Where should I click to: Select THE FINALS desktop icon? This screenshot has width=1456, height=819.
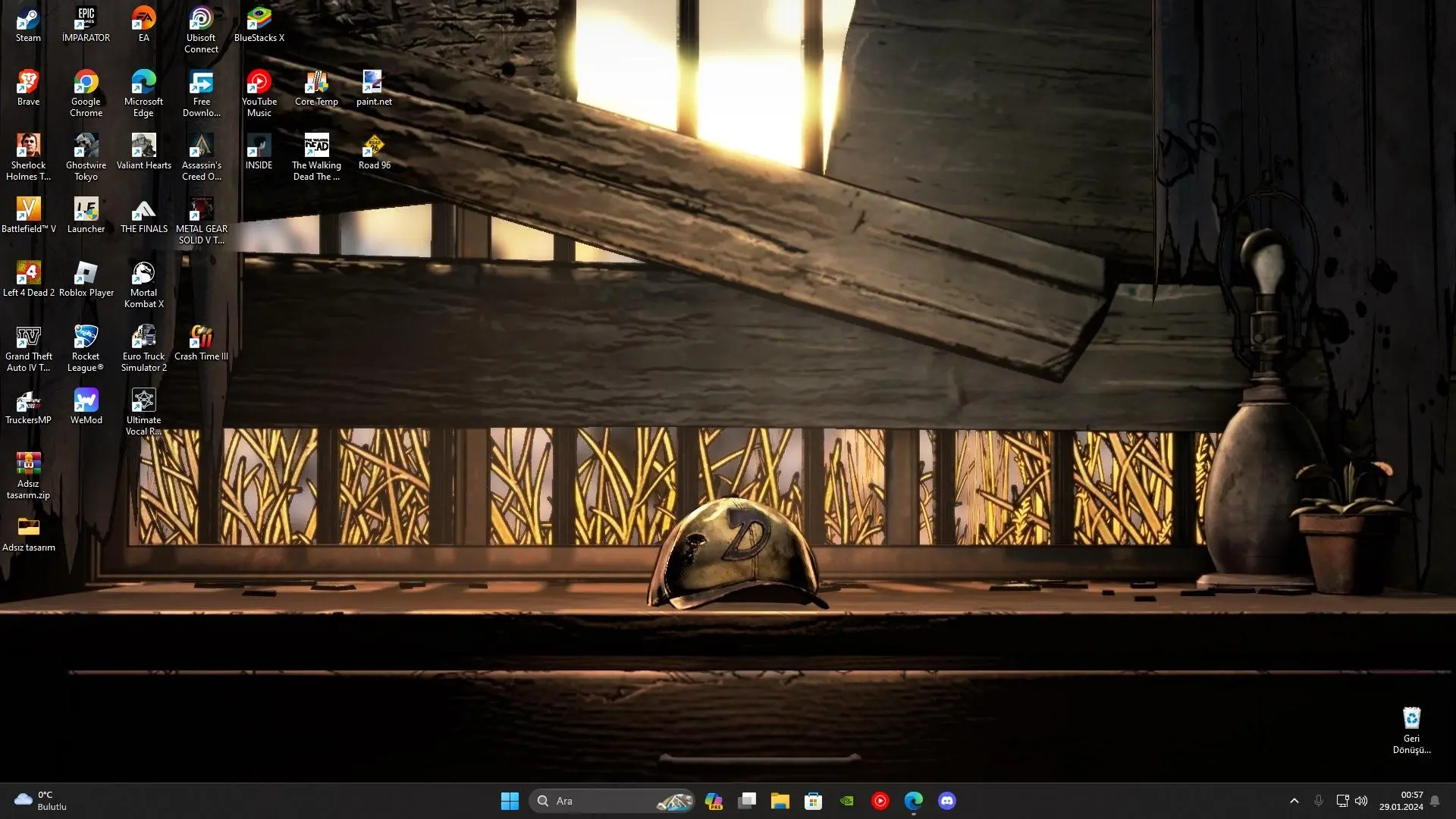point(143,215)
